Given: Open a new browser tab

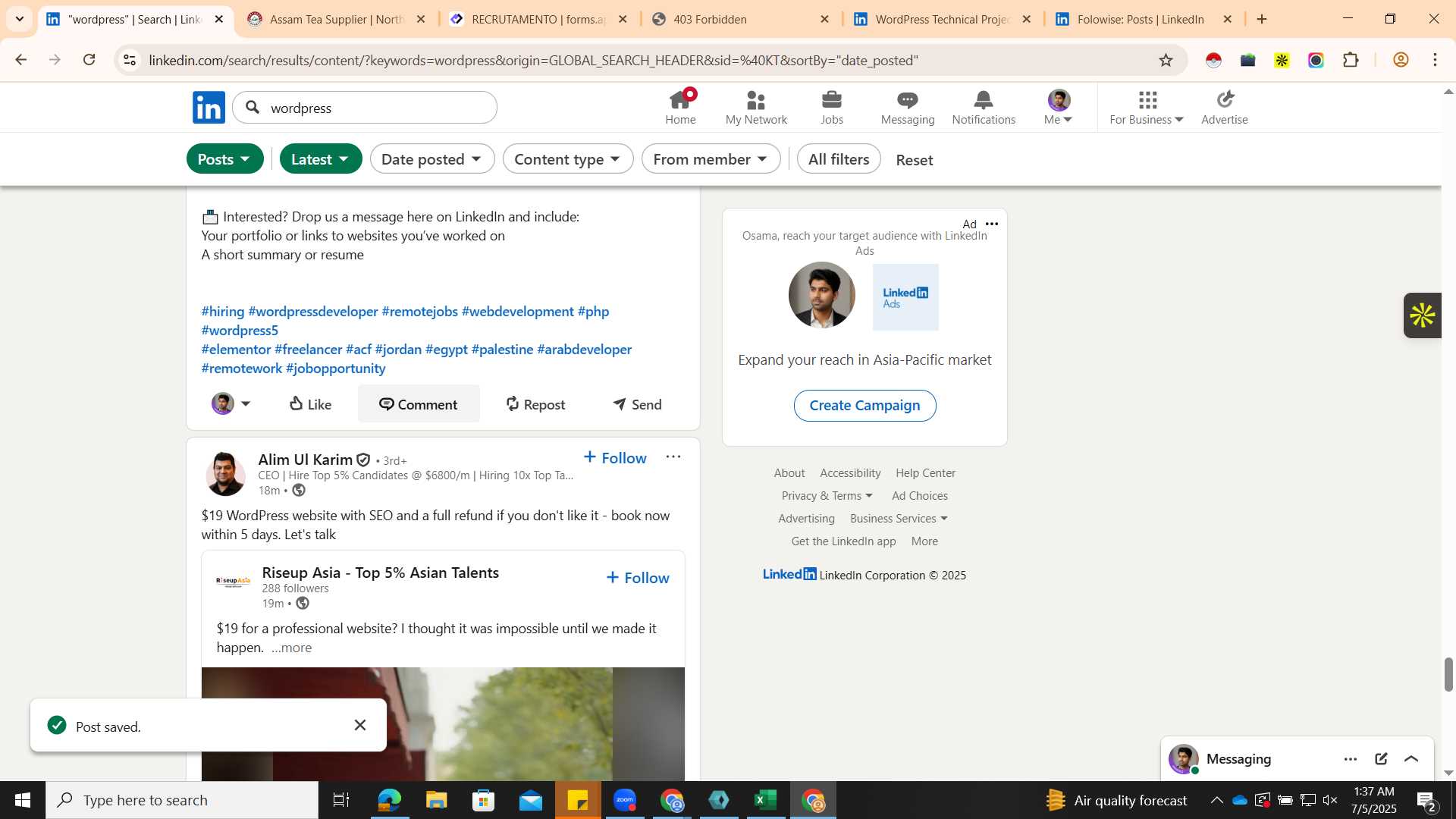Looking at the screenshot, I should pos(1262,19).
